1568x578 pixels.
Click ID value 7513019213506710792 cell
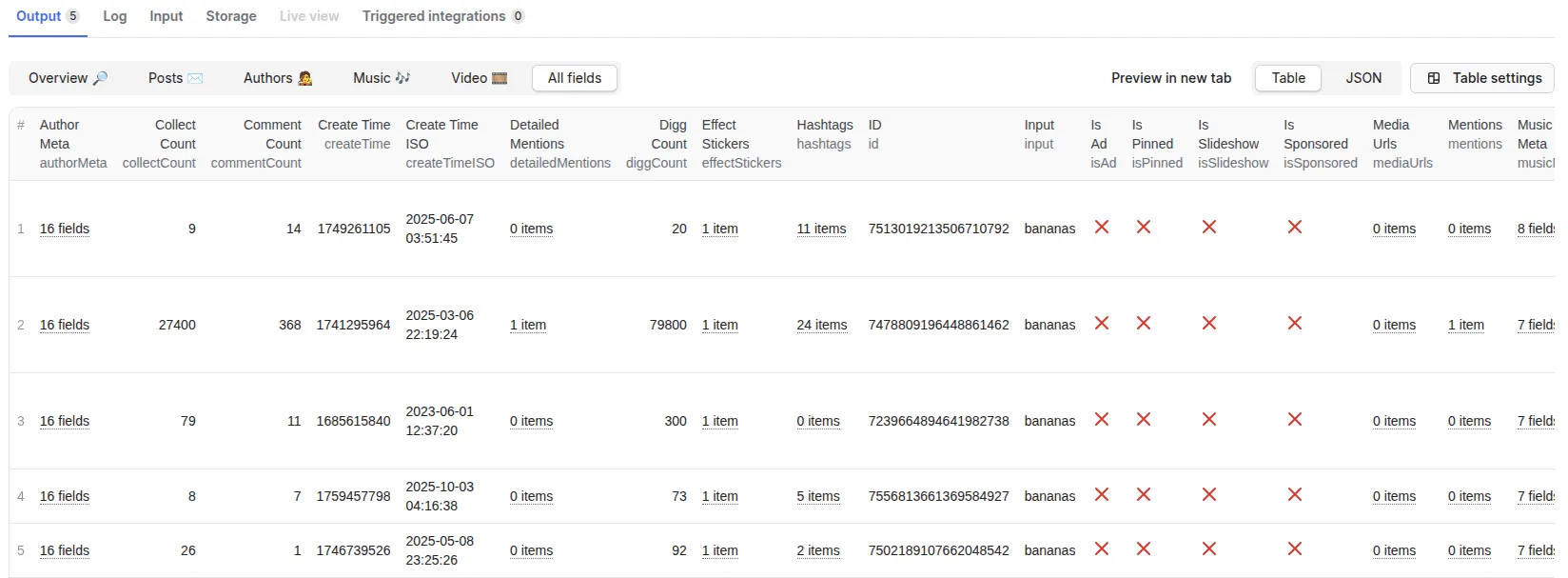[938, 229]
